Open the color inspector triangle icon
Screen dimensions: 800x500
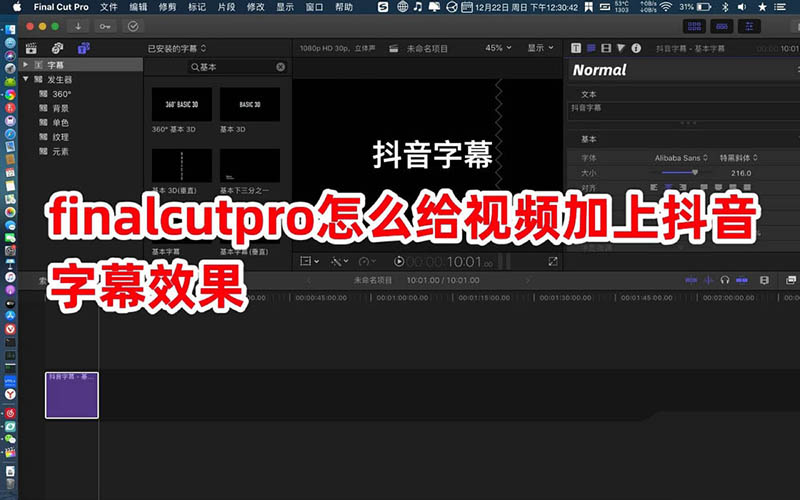620,48
